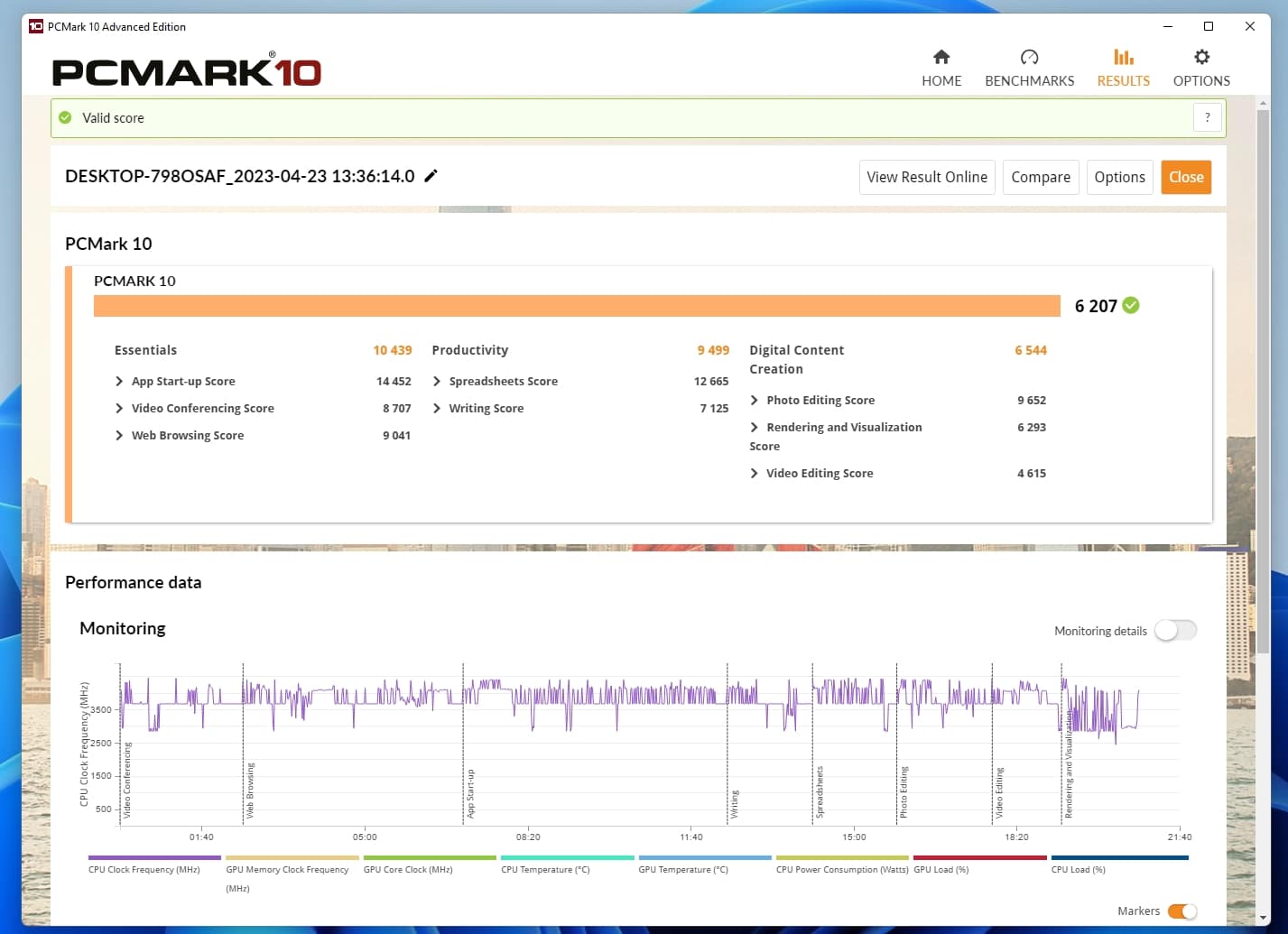Click the PCMark 10 title bar app icon
The height and width of the screenshot is (934, 1288).
[36, 26]
